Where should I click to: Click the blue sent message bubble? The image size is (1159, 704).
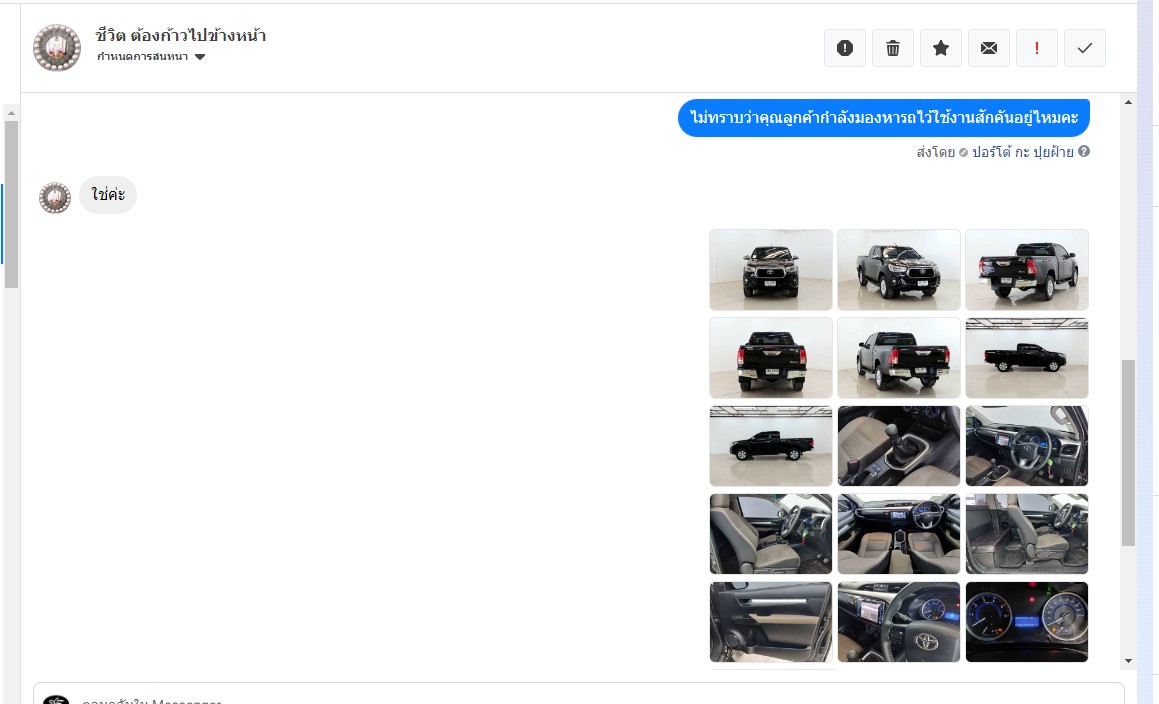pyautogui.click(x=883, y=118)
